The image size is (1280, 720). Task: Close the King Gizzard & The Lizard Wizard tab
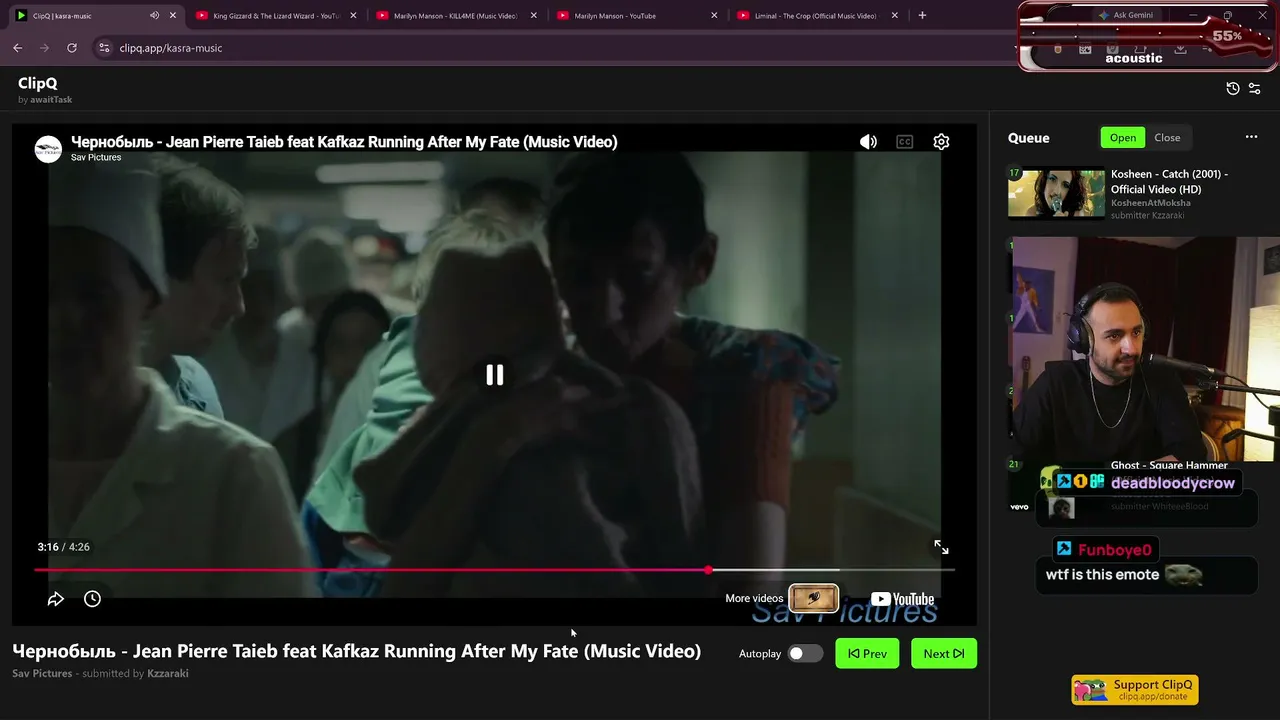[354, 15]
